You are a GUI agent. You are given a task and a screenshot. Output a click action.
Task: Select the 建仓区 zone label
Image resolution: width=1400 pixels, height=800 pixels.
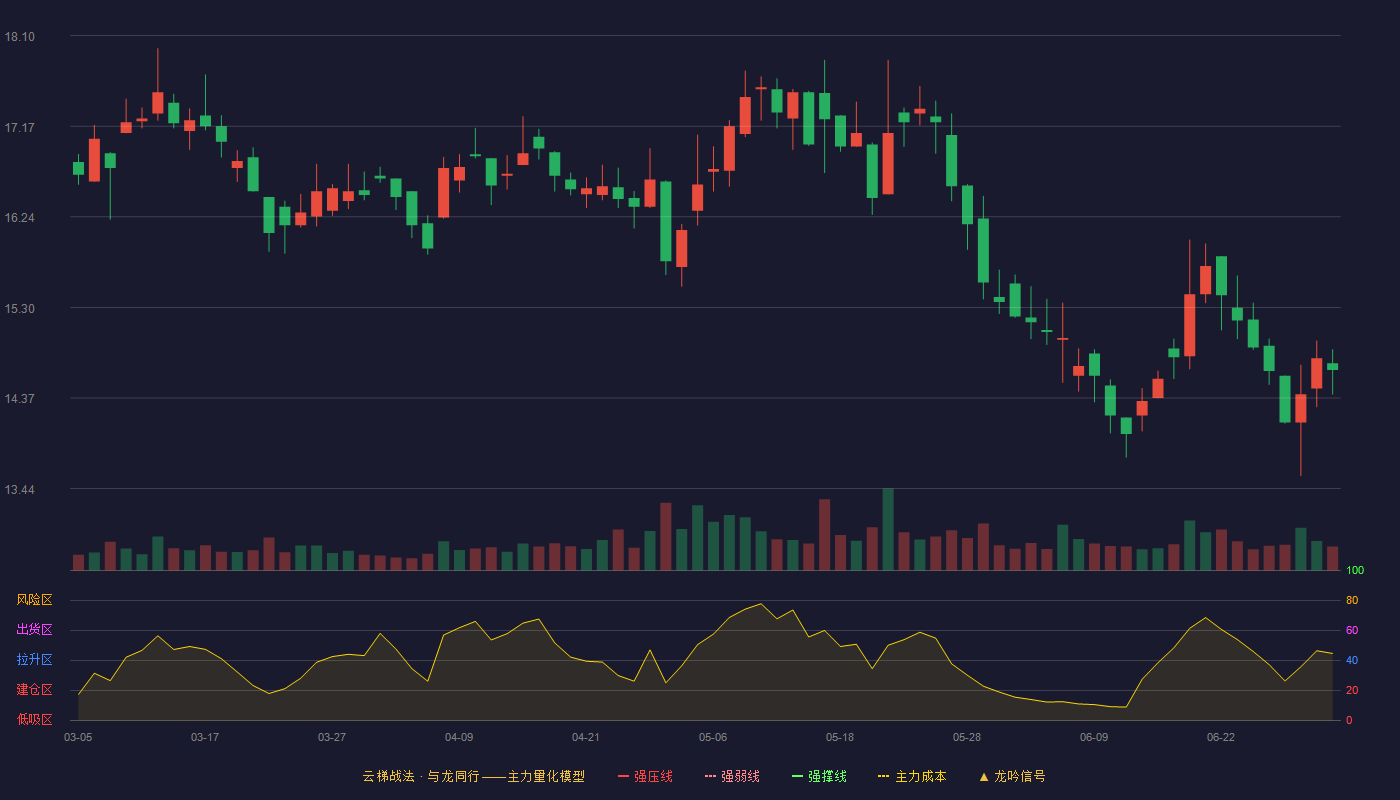click(34, 690)
